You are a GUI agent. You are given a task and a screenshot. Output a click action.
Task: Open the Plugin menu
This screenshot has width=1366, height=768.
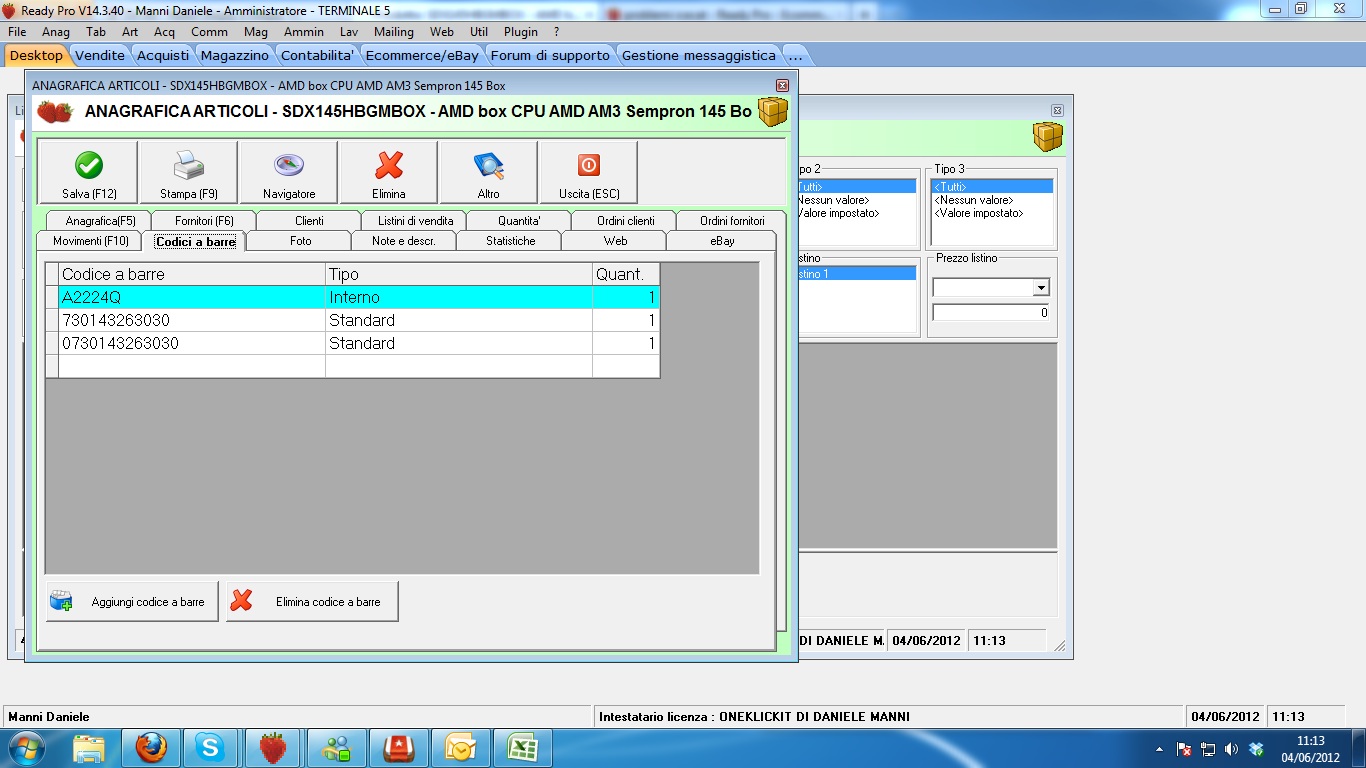point(521,32)
